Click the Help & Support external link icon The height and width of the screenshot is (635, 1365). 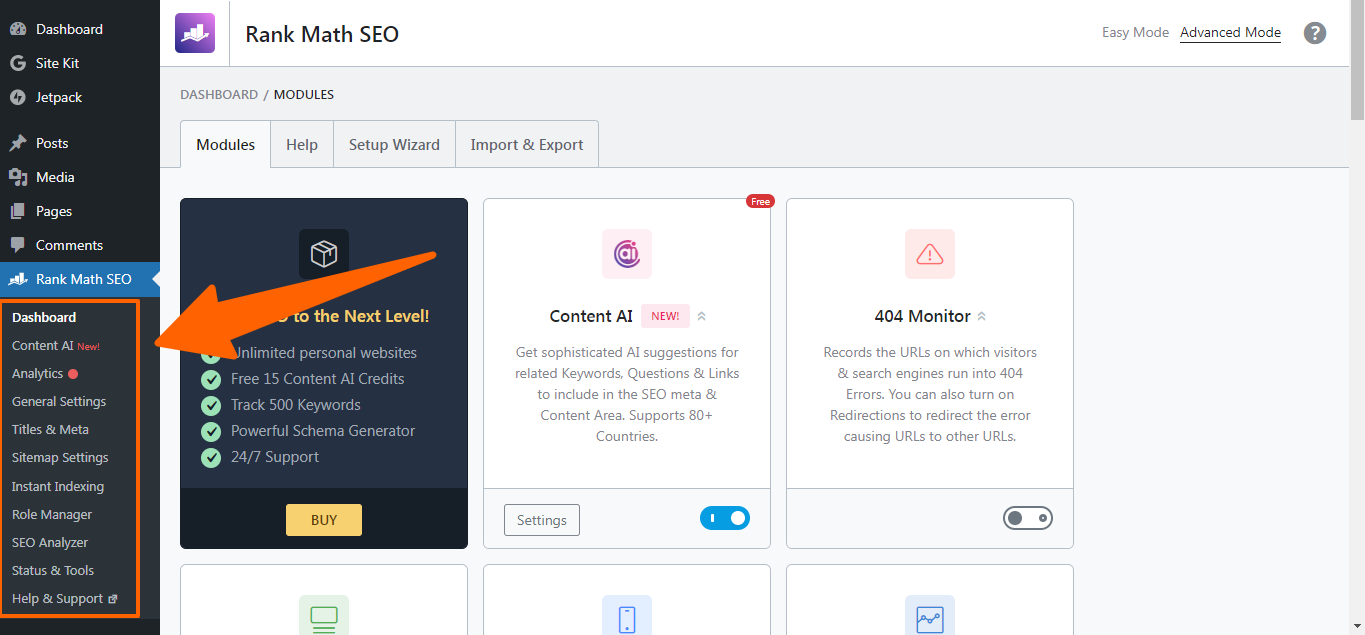[x=112, y=599]
